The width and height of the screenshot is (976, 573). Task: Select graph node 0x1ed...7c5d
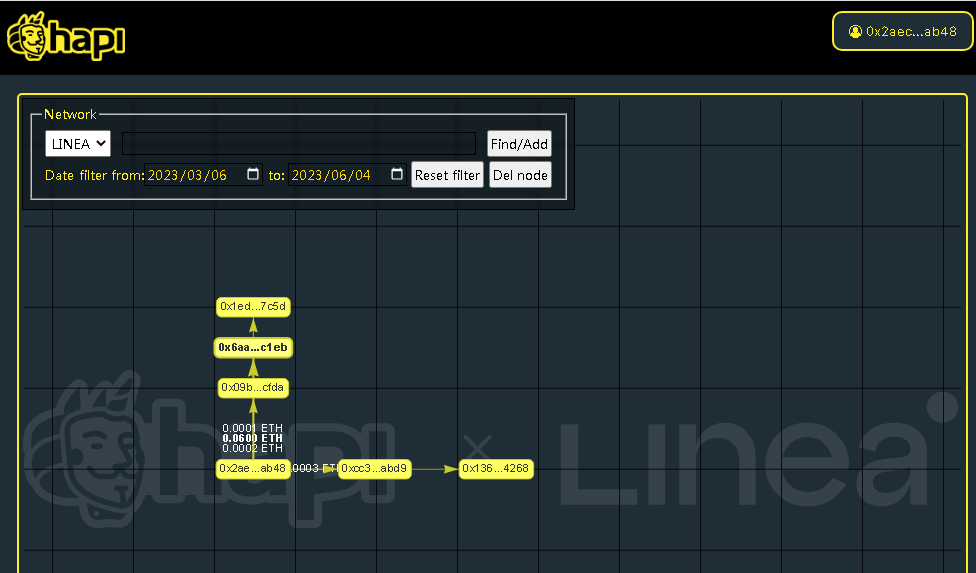point(253,307)
